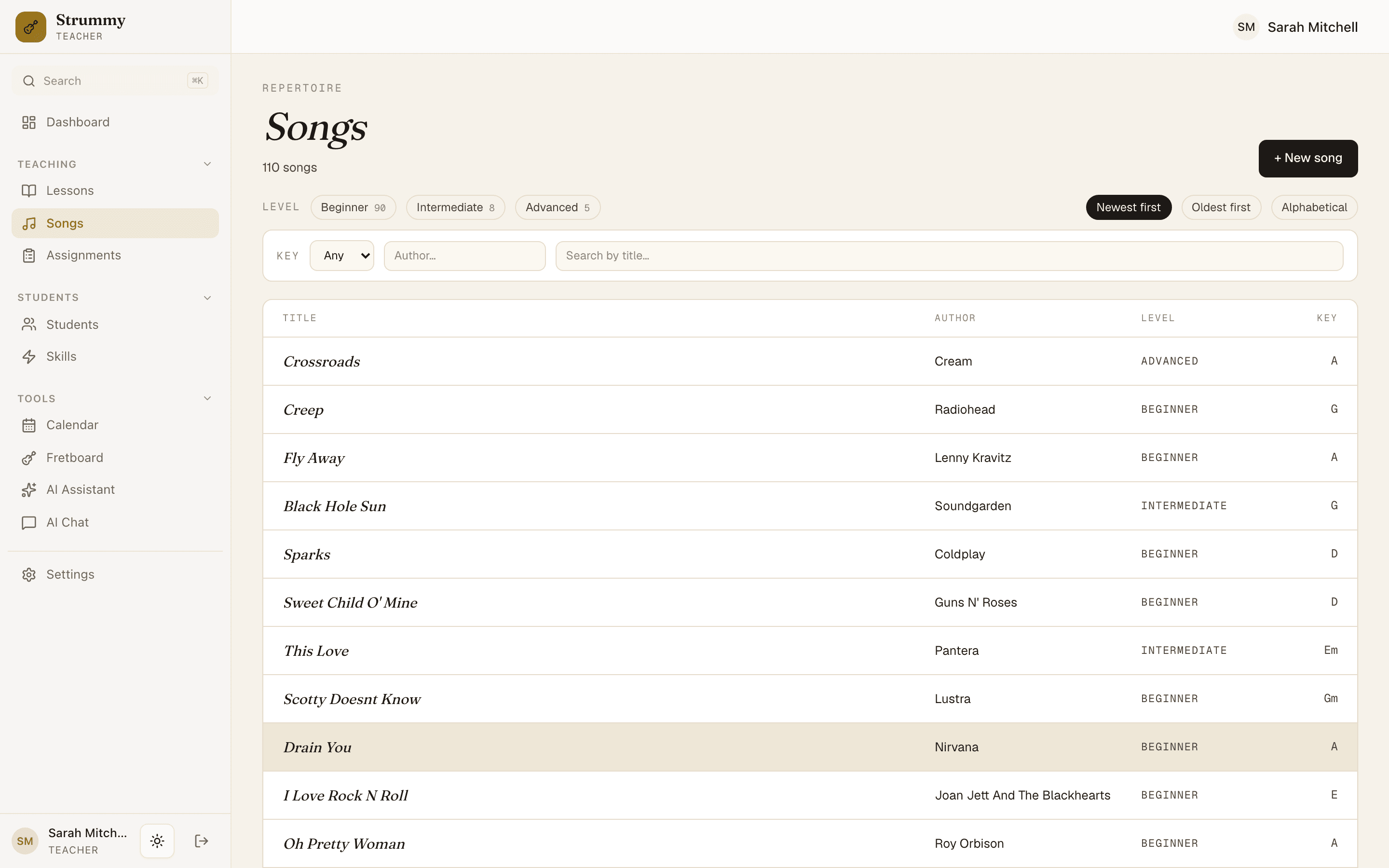The image size is (1389, 868).
Task: Collapse the Students section chevron
Action: [207, 298]
